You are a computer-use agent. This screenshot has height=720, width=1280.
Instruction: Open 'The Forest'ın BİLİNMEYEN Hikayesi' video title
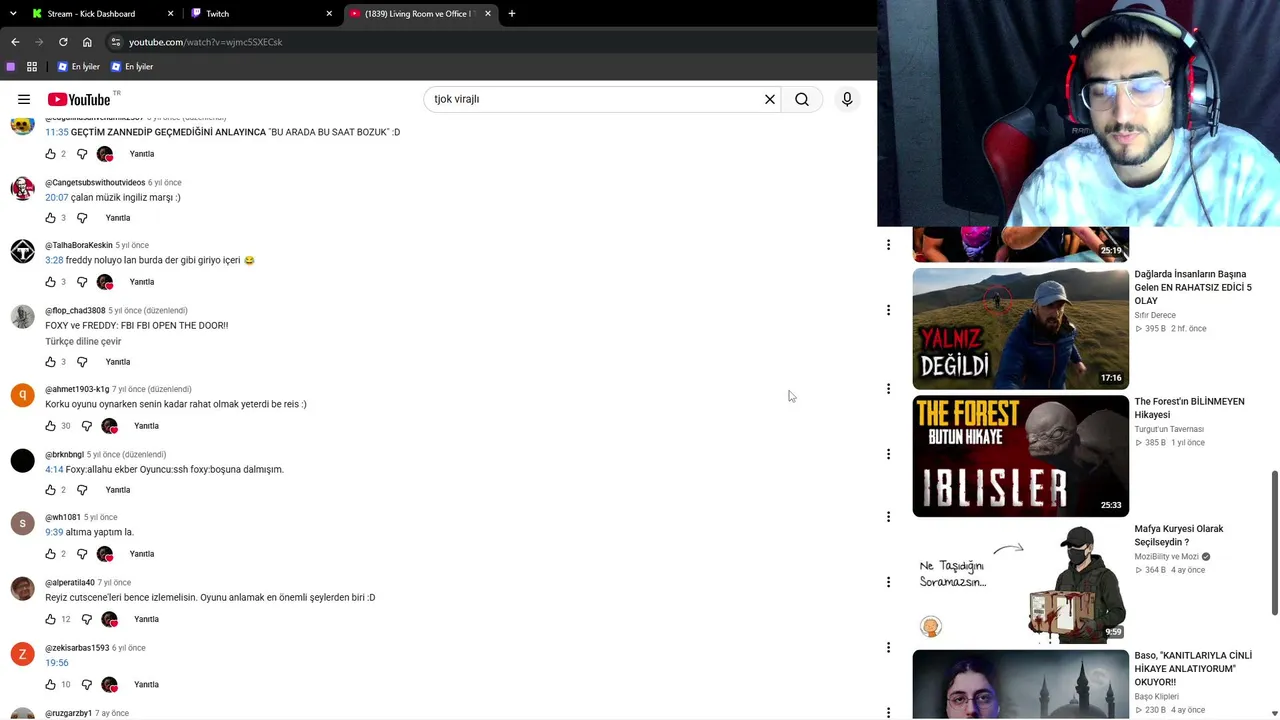coord(1189,408)
